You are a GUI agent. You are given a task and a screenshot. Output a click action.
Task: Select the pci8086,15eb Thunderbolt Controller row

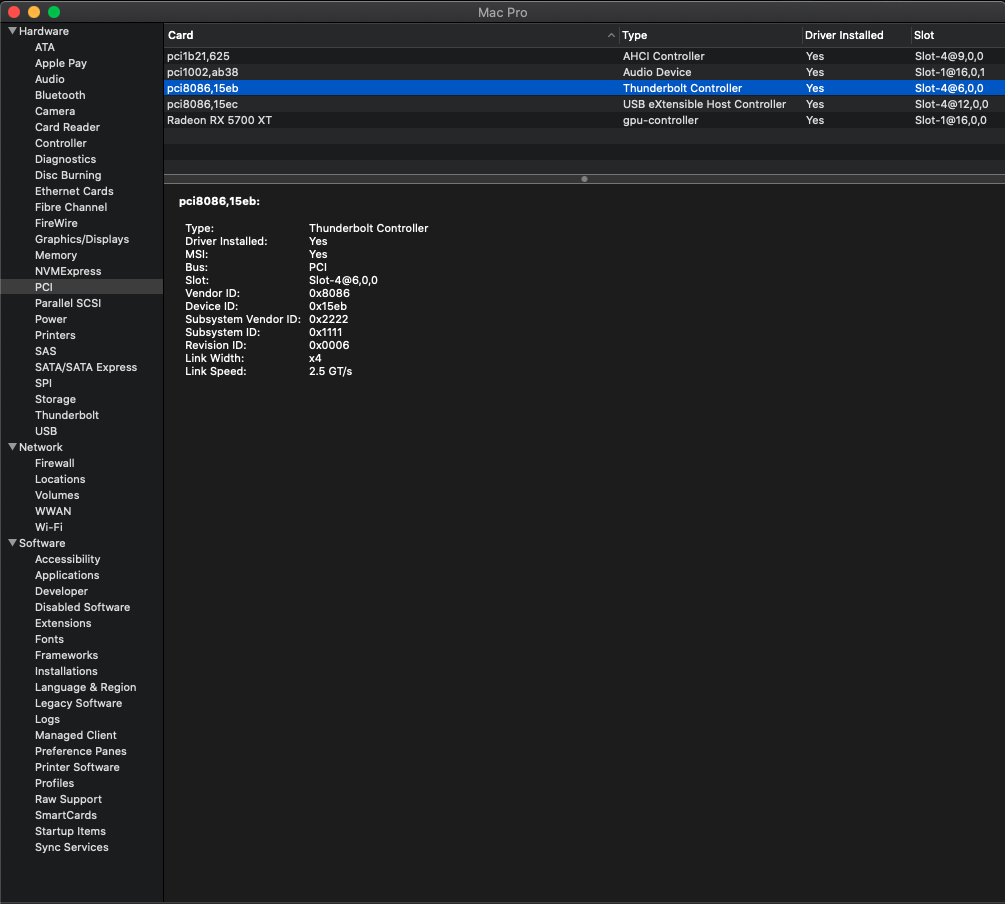pos(585,88)
